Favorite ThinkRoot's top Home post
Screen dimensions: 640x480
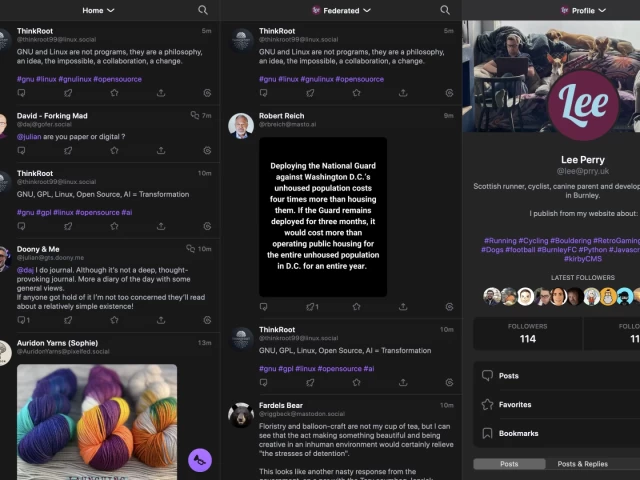[114, 93]
